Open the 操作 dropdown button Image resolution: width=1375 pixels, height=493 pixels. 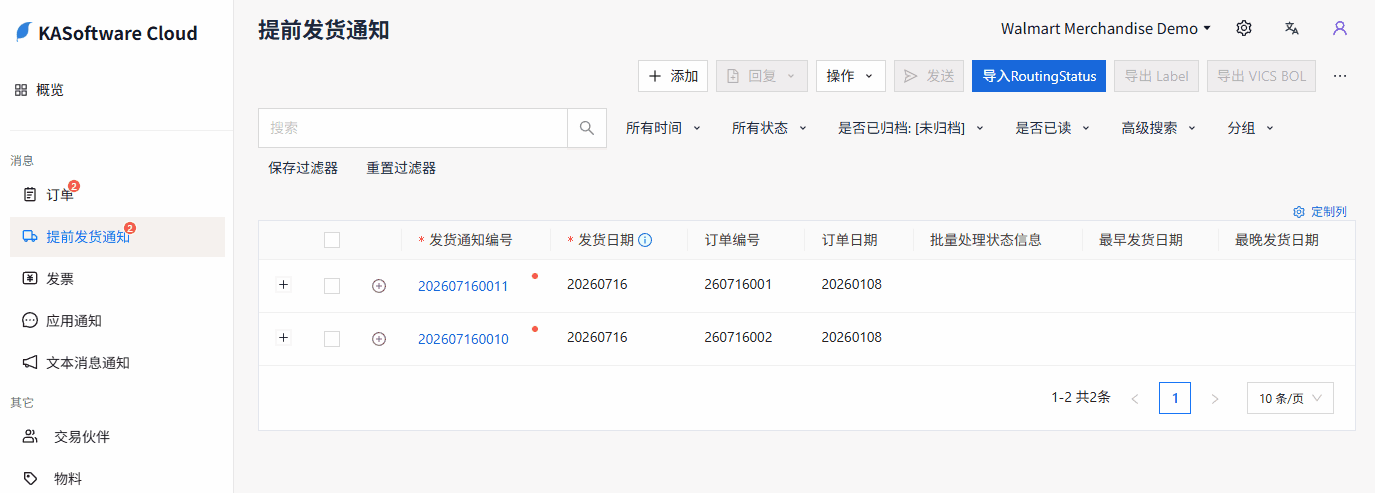(x=851, y=76)
